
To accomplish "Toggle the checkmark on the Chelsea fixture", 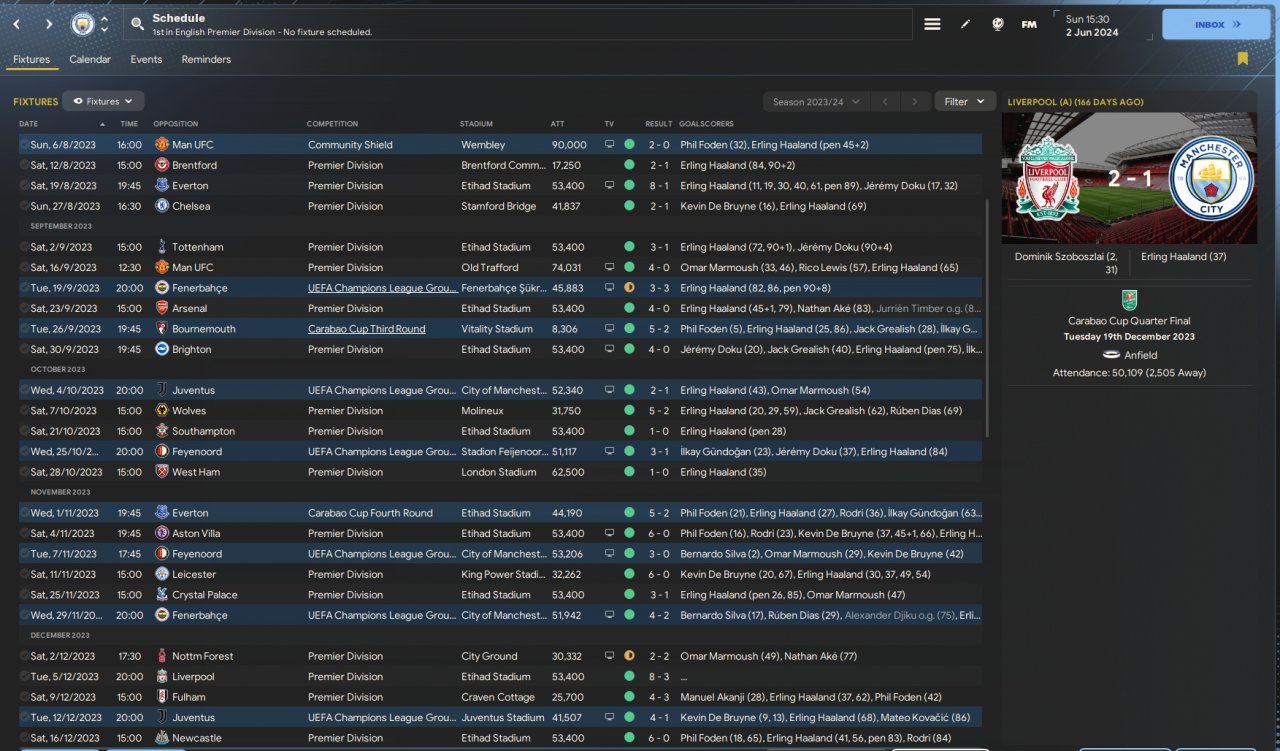I will 24,206.
